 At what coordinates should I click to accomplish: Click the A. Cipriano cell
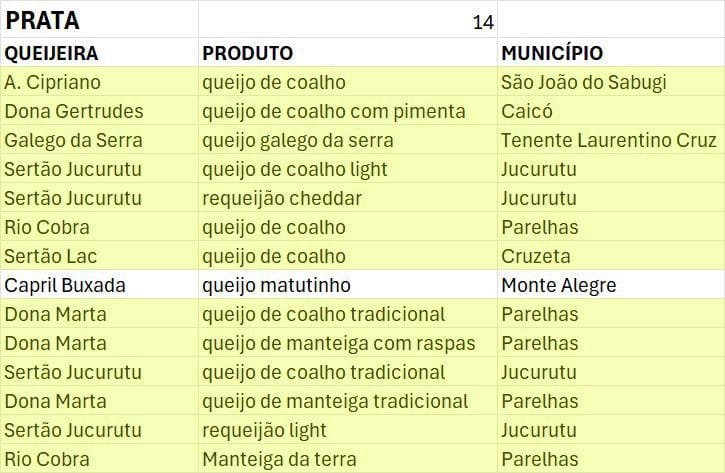click(x=98, y=83)
